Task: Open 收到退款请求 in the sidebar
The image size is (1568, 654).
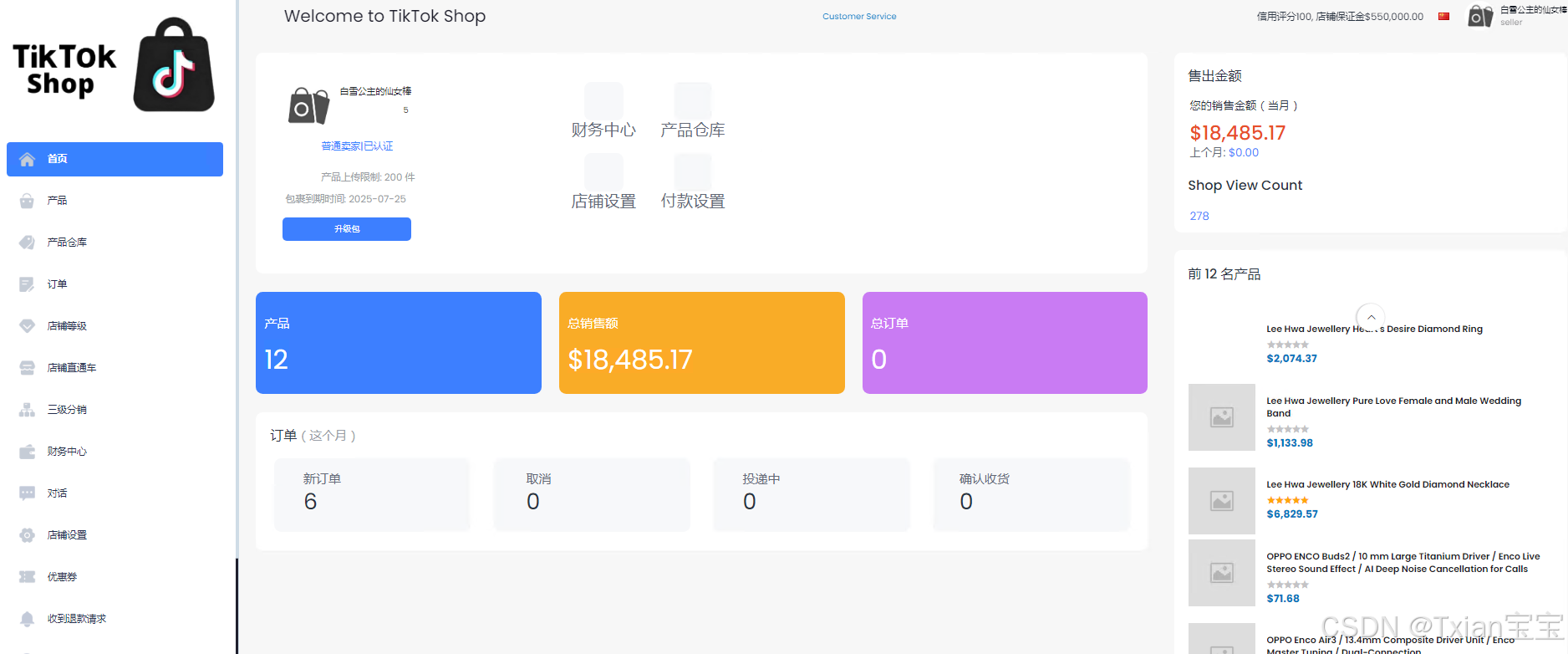Action: click(115, 619)
